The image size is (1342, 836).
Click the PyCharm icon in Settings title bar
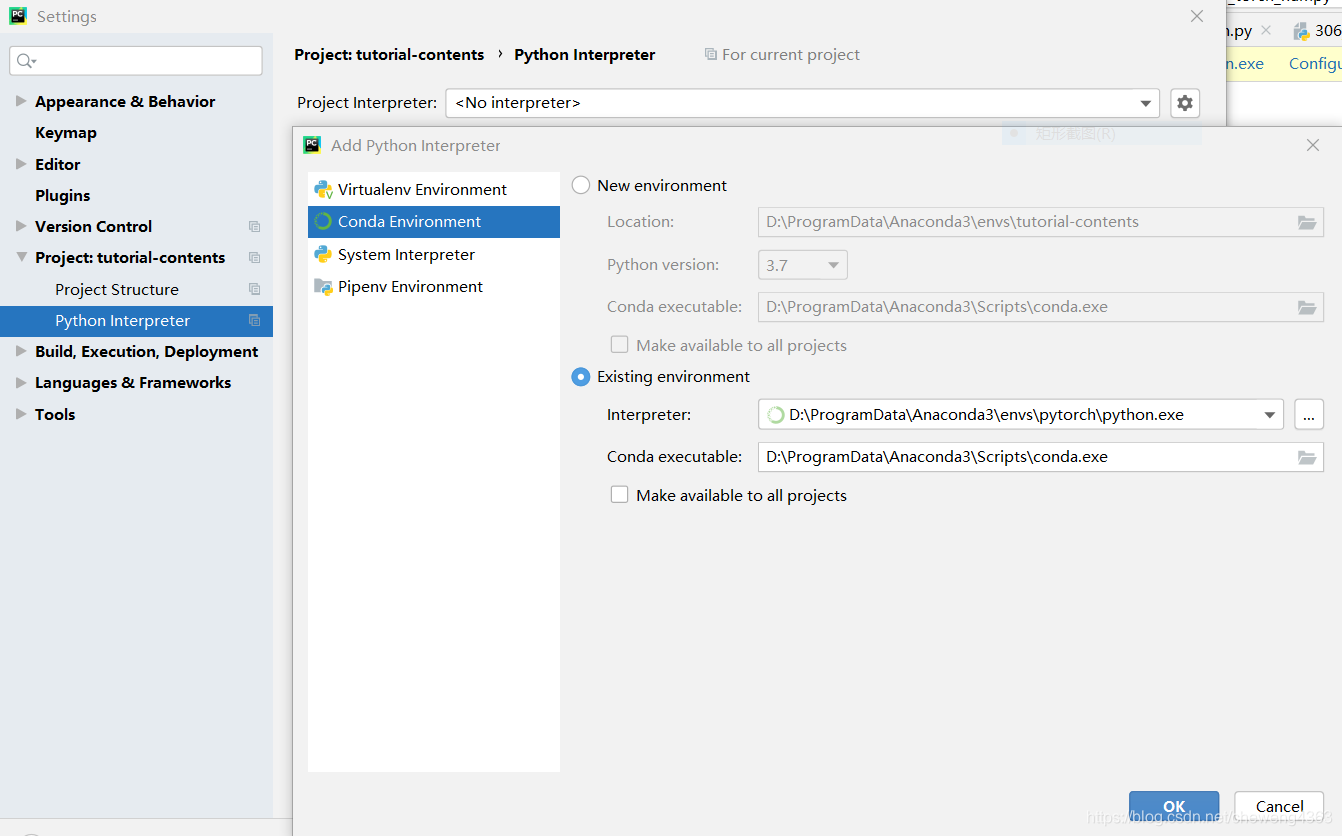(x=18, y=16)
